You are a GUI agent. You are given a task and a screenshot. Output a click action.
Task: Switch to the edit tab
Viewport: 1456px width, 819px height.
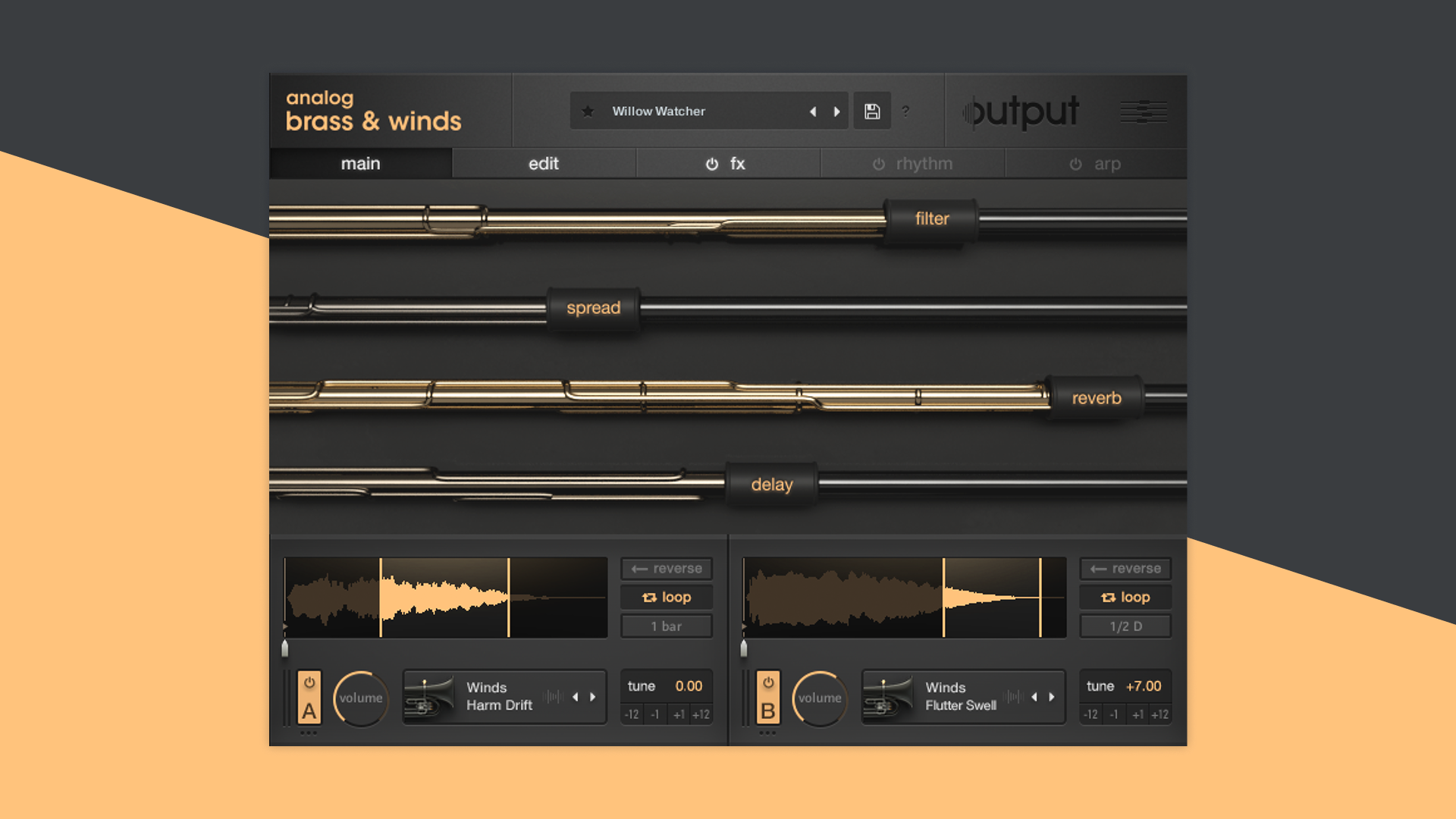pos(543,163)
